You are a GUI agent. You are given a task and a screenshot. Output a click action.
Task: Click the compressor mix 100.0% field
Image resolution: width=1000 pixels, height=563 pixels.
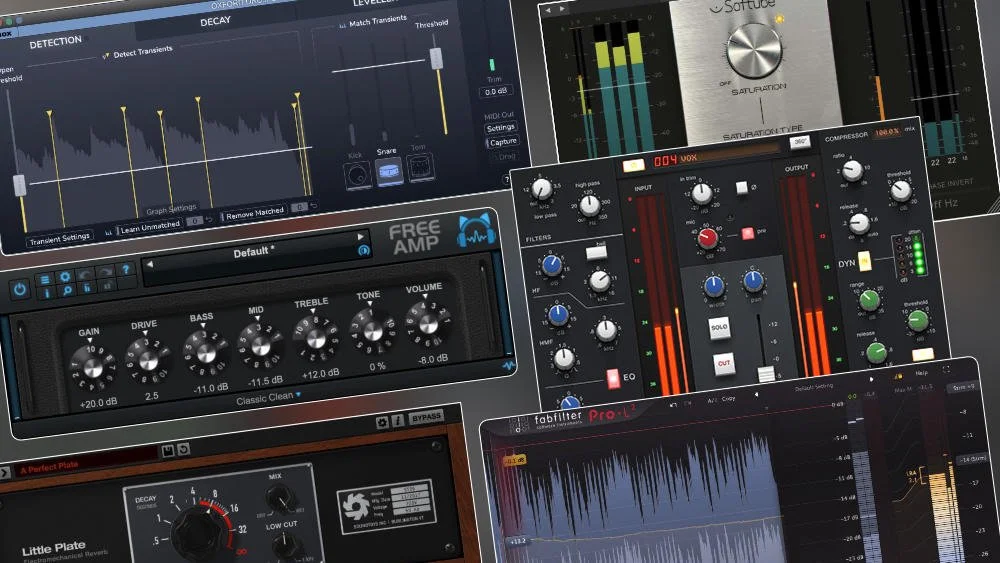pos(887,132)
